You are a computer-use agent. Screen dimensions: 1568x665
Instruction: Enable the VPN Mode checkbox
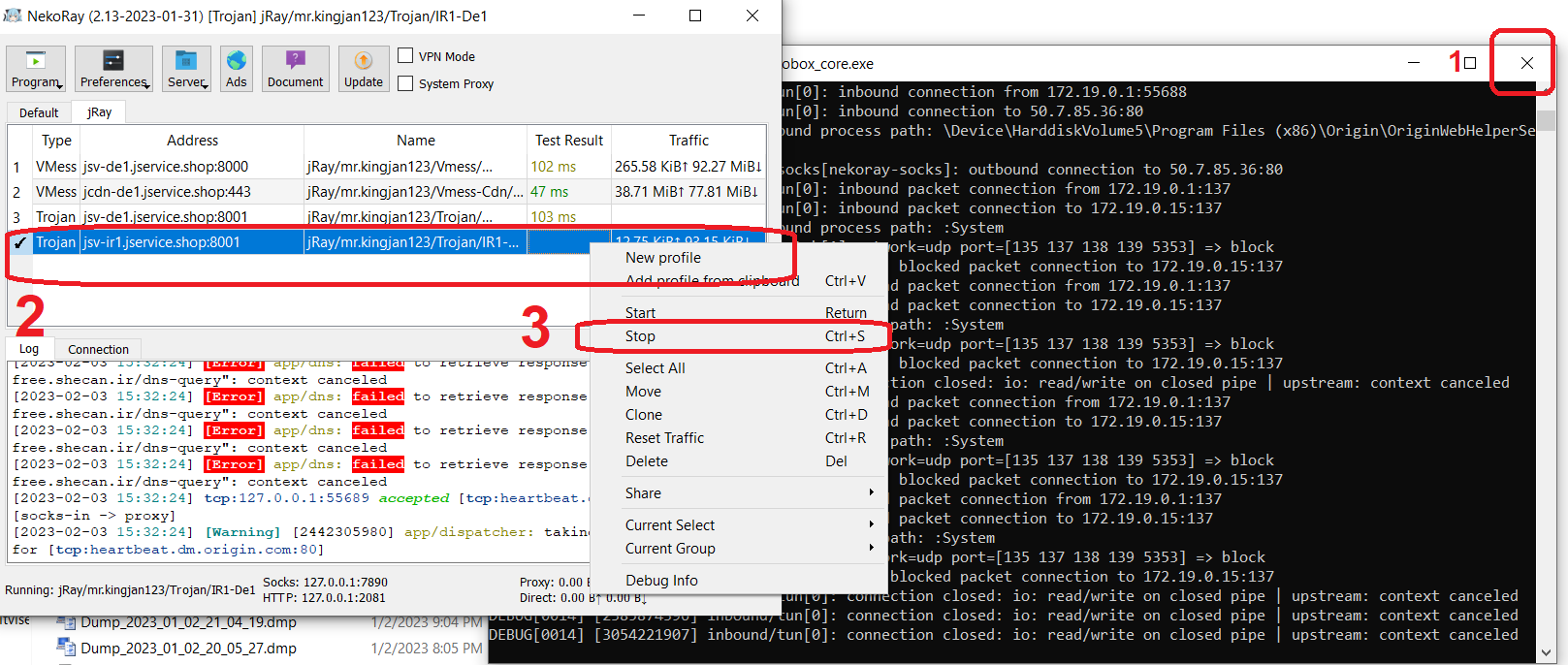click(406, 56)
